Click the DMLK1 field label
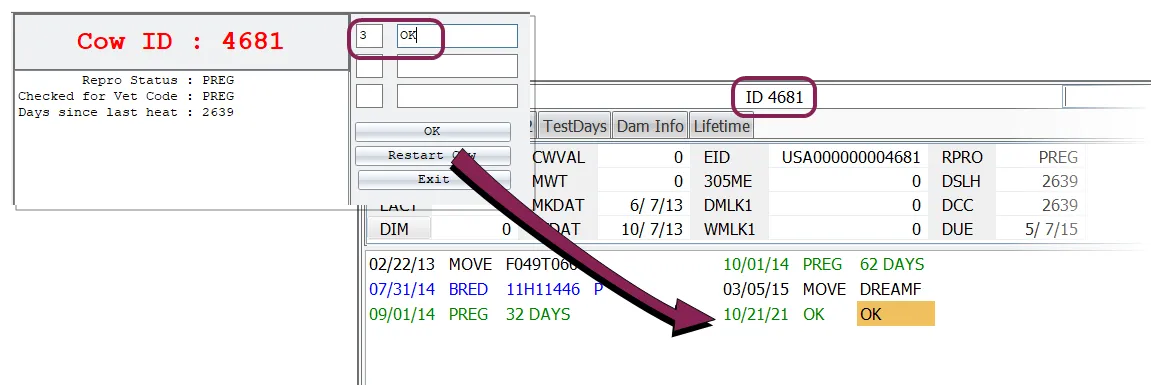Screen dimensions: 1163x385 tap(728, 205)
